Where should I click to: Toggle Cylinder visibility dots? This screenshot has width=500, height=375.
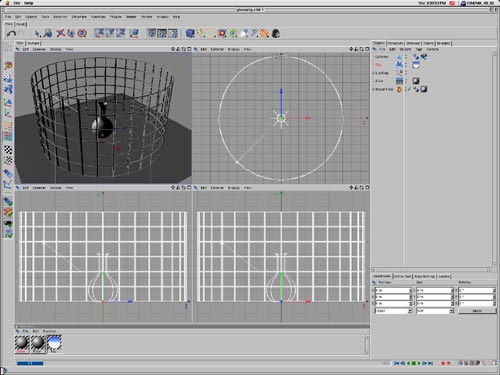tap(406, 57)
